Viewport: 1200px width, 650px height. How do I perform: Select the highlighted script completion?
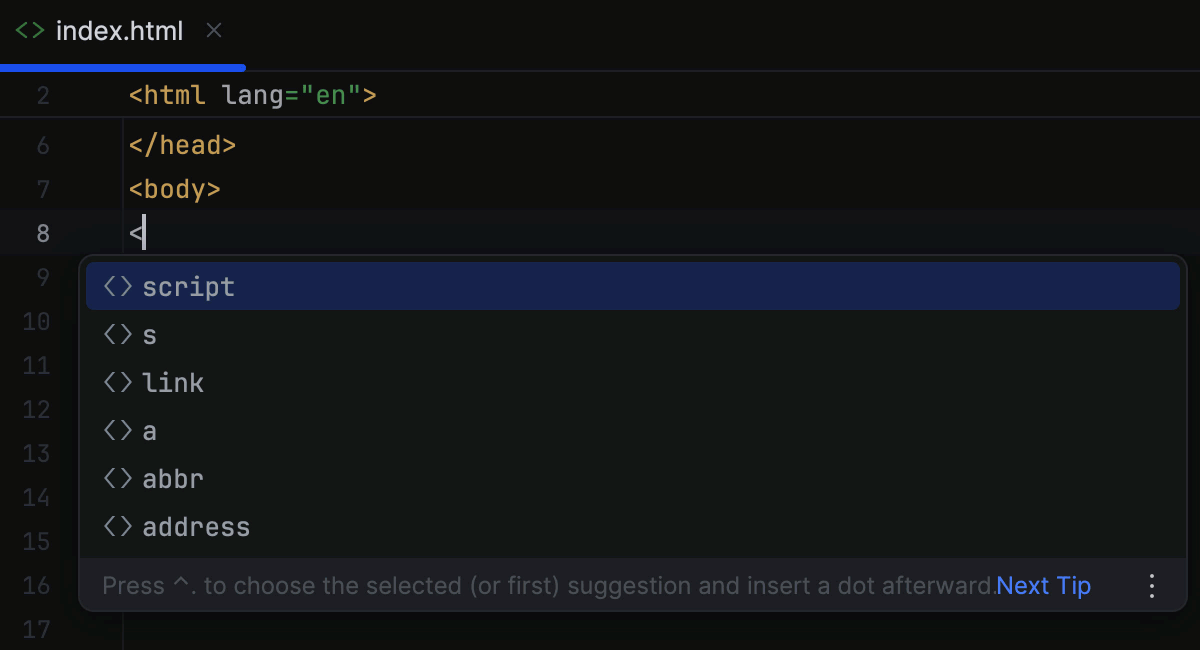189,286
